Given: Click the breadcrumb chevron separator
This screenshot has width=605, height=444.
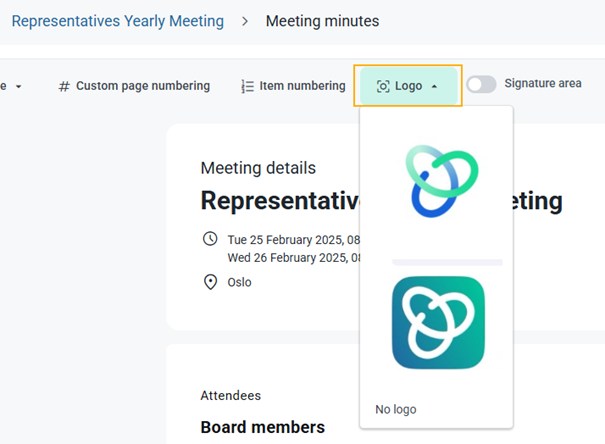Looking at the screenshot, I should point(245,21).
